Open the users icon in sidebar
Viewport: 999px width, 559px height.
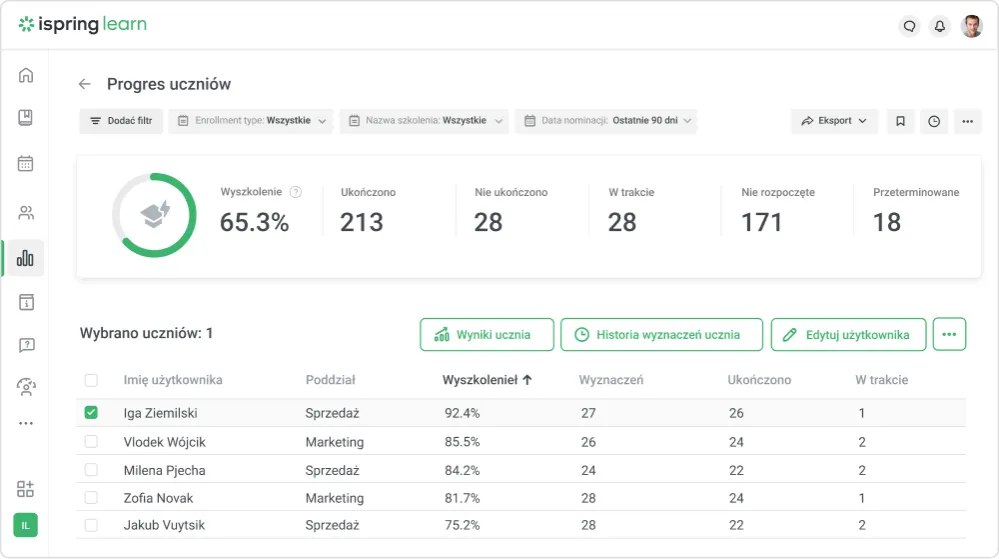pyautogui.click(x=26, y=212)
